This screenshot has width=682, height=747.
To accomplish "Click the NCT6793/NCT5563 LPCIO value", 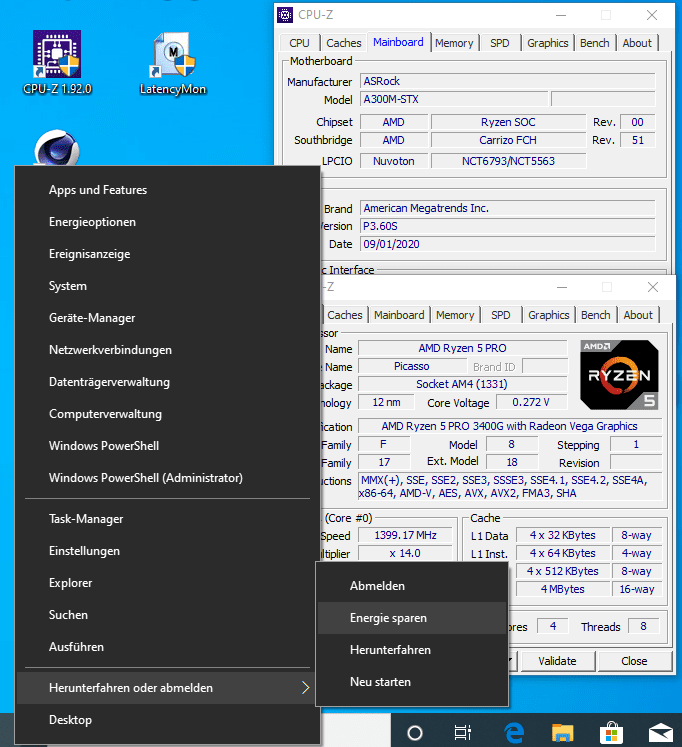I will 508,161.
